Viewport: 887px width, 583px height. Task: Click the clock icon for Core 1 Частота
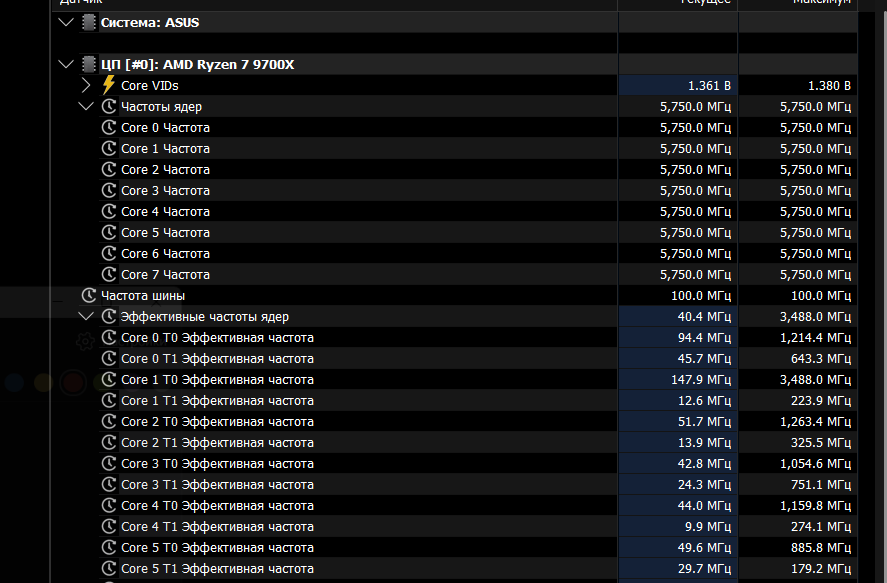pos(109,148)
